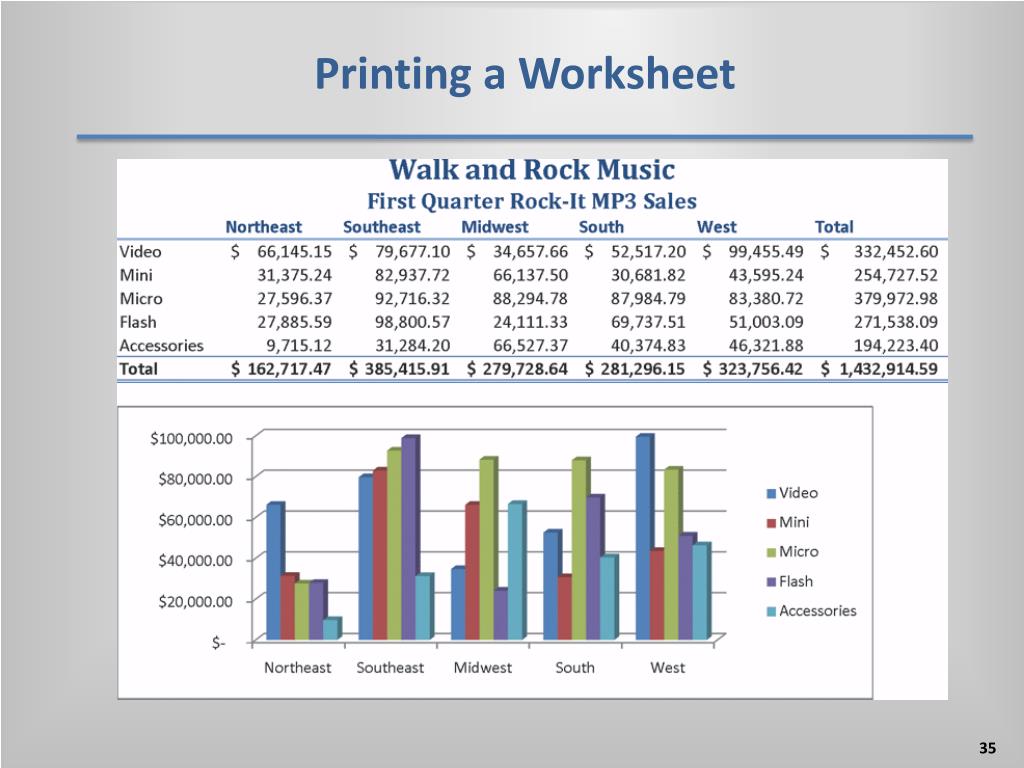The width and height of the screenshot is (1024, 768).
Task: Select total cell 162,717.47
Action: point(289,369)
